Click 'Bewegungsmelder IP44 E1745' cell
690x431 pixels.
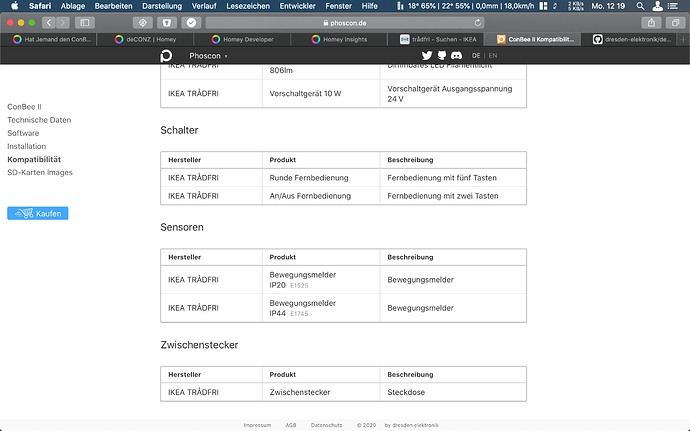click(321, 308)
